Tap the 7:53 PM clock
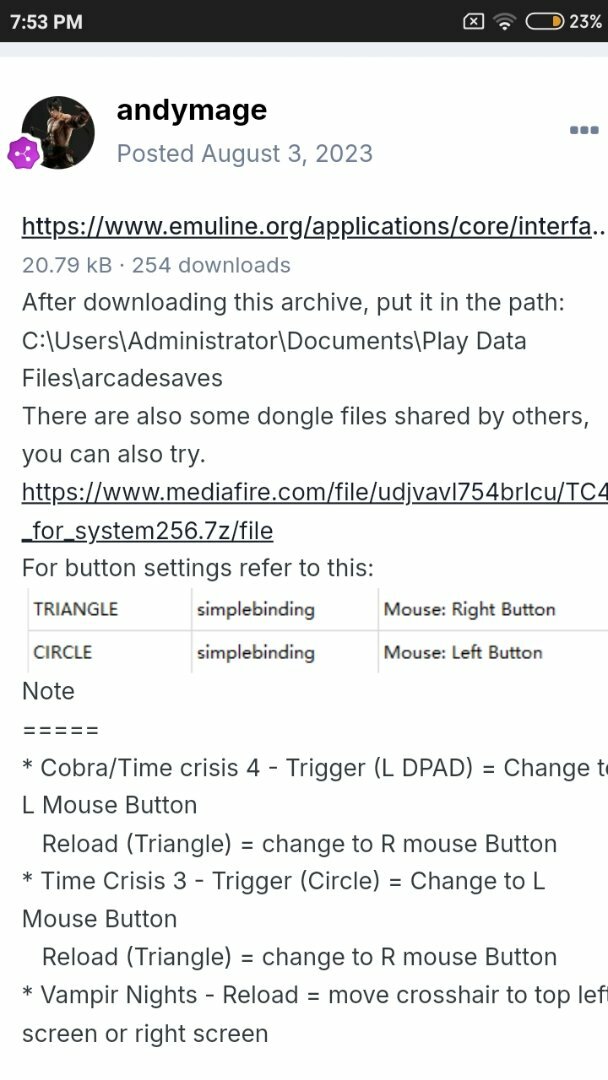 point(46,22)
